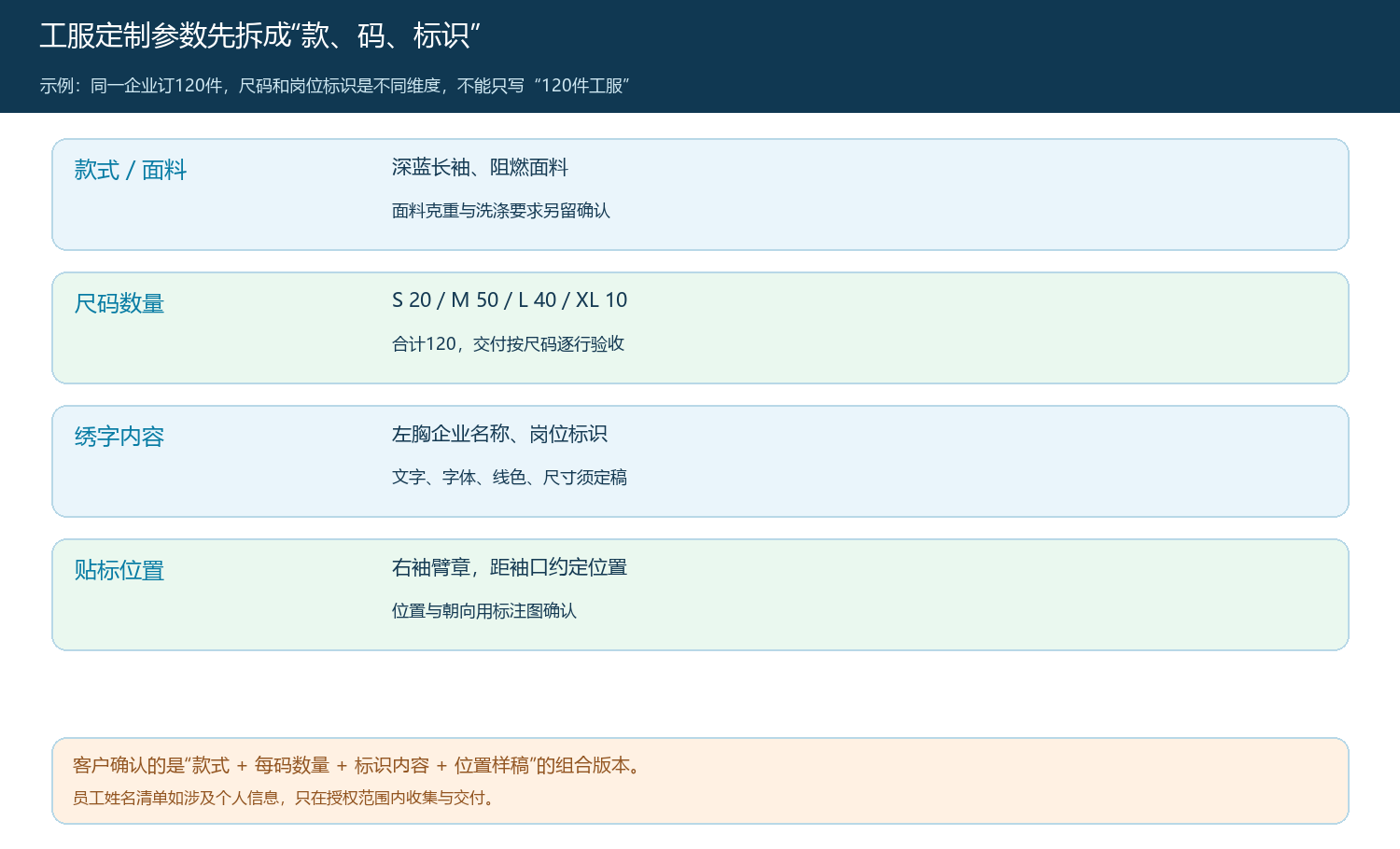This screenshot has width=1400, height=849.
Task: Click the text 右袖臂章，距袖口约定位置
Action: 510,567
